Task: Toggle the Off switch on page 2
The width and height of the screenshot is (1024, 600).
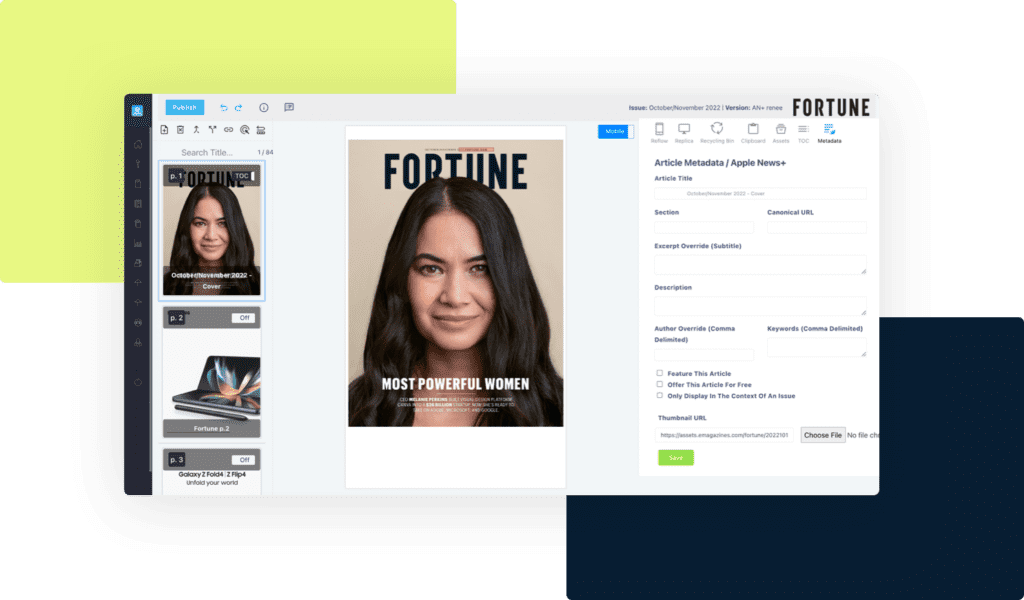Action: tap(244, 318)
